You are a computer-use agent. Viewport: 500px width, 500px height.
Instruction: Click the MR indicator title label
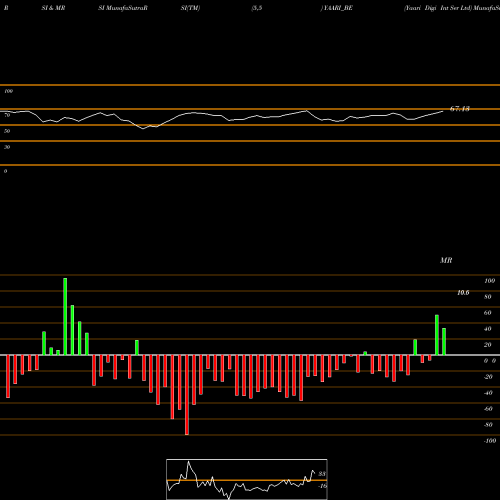point(446,260)
